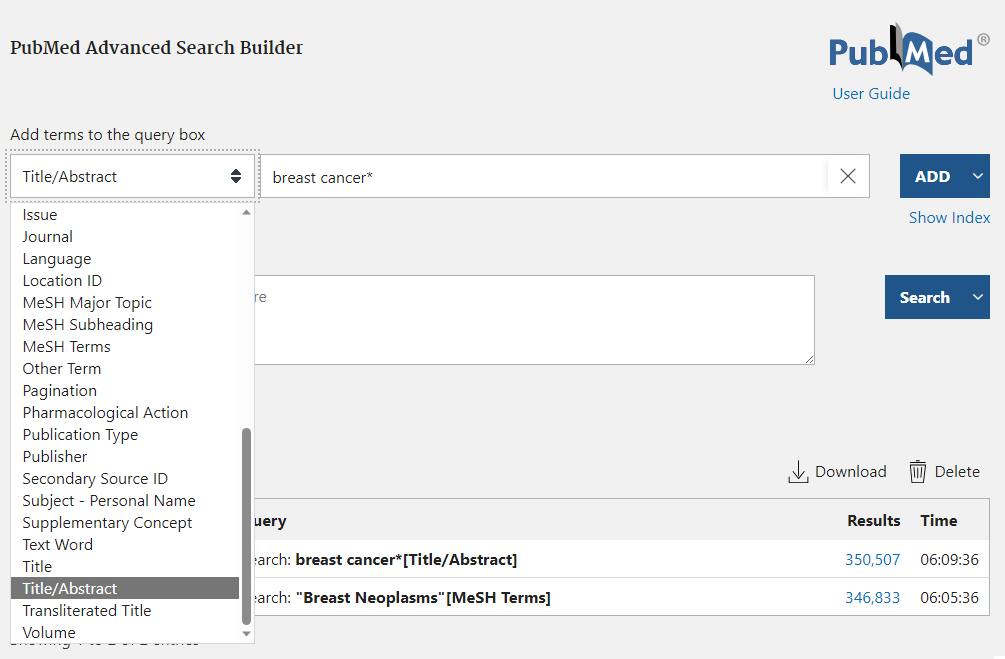This screenshot has height=659, width=1005.
Task: Open the Title/Abstract field selector
Action: pyautogui.click(x=133, y=176)
